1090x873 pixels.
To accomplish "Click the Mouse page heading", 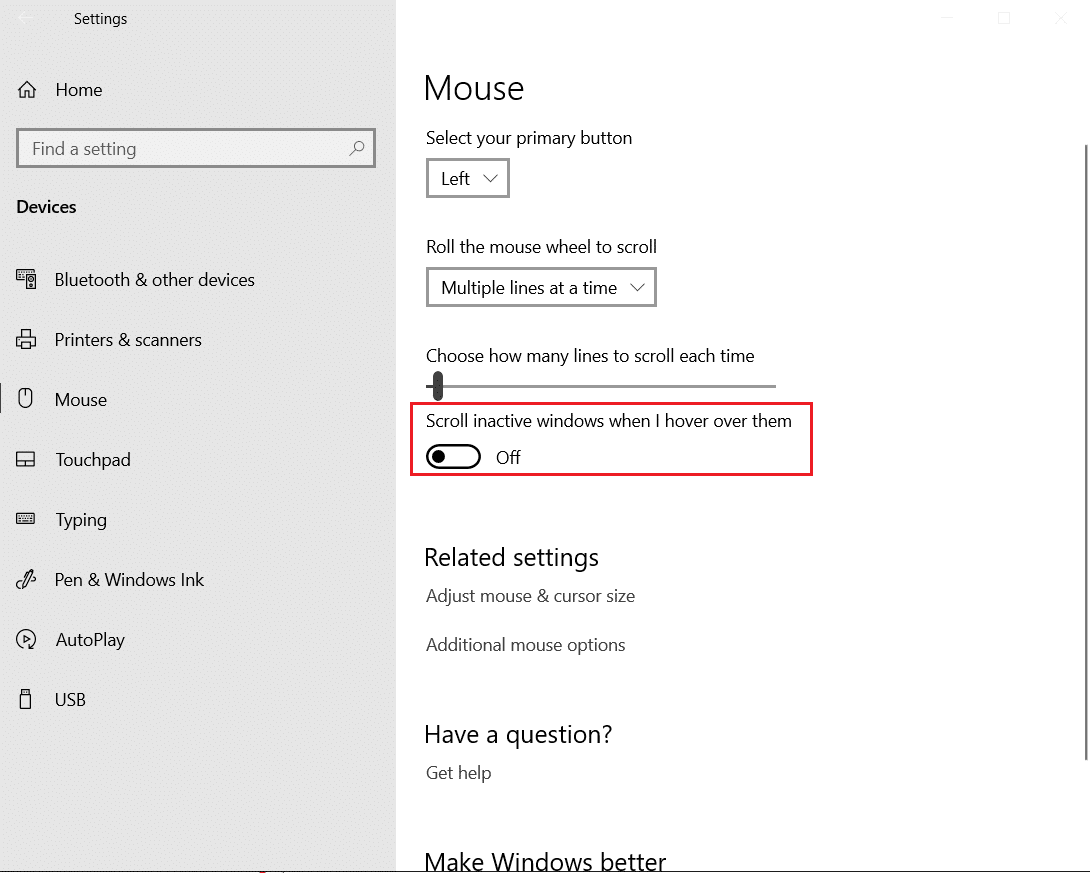I will 473,88.
